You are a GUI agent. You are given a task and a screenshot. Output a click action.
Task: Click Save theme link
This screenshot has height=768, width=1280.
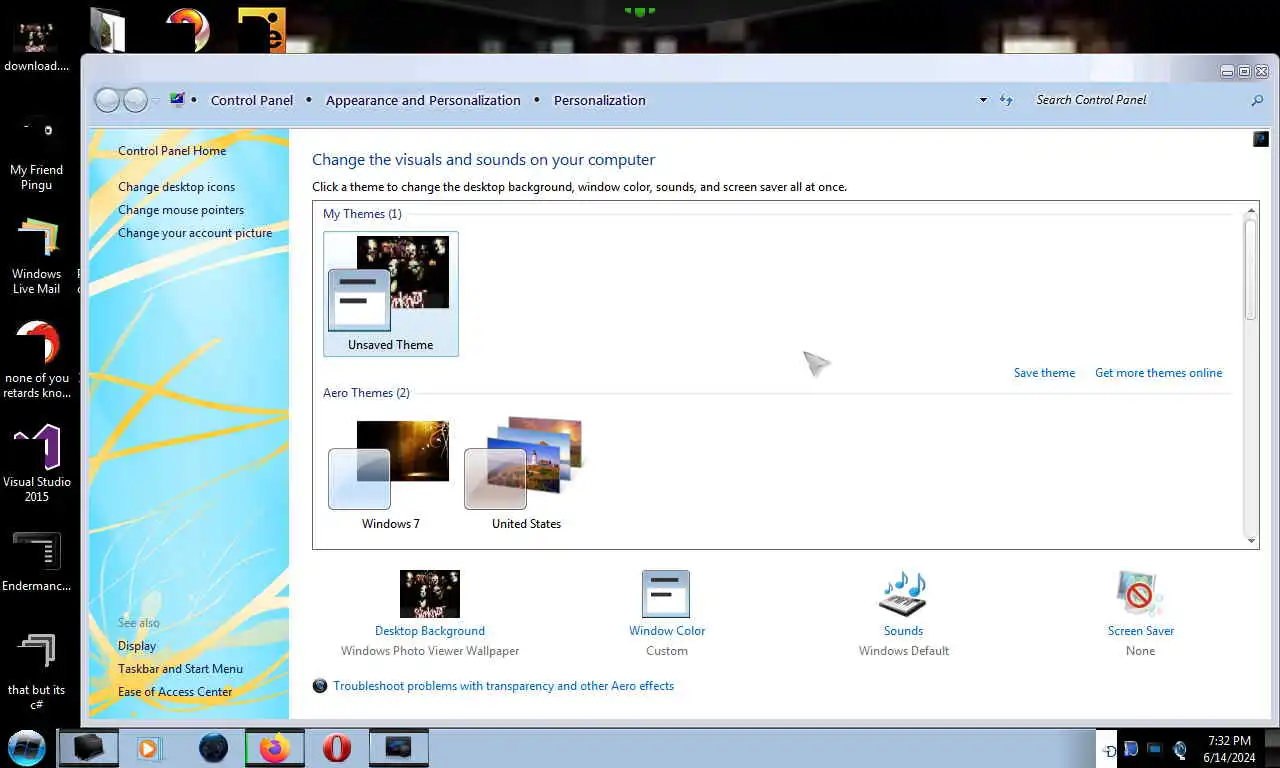1044,373
